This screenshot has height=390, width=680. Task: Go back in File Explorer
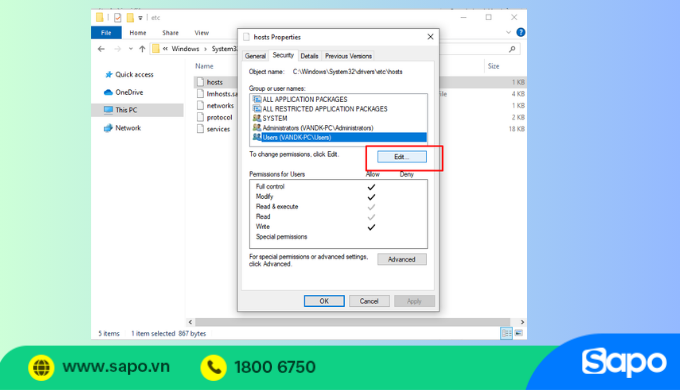point(101,49)
